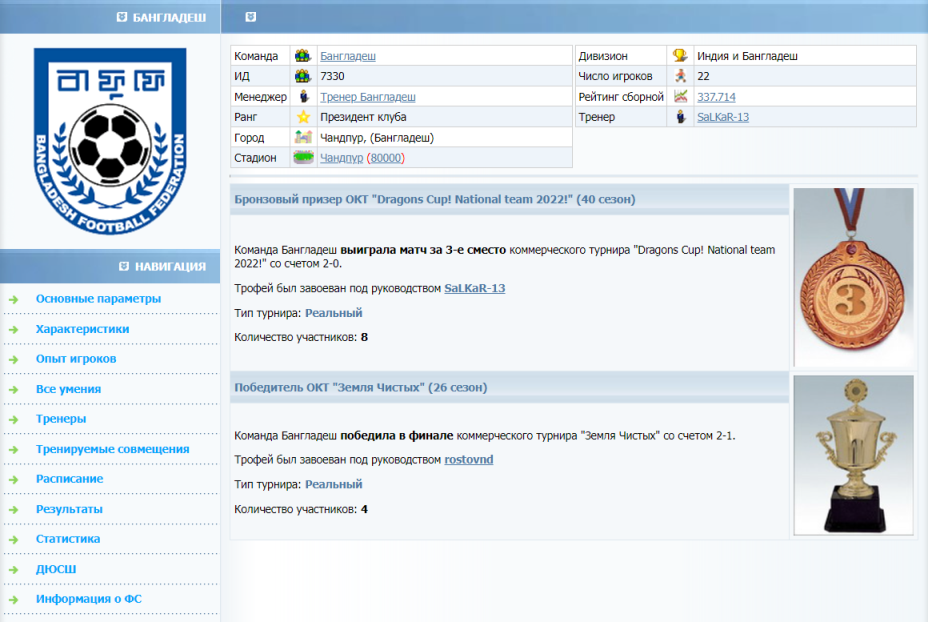Click the collapse icon beside БАНГЛАДЕШ header
Viewport: 928px width, 622px height.
coord(121,17)
